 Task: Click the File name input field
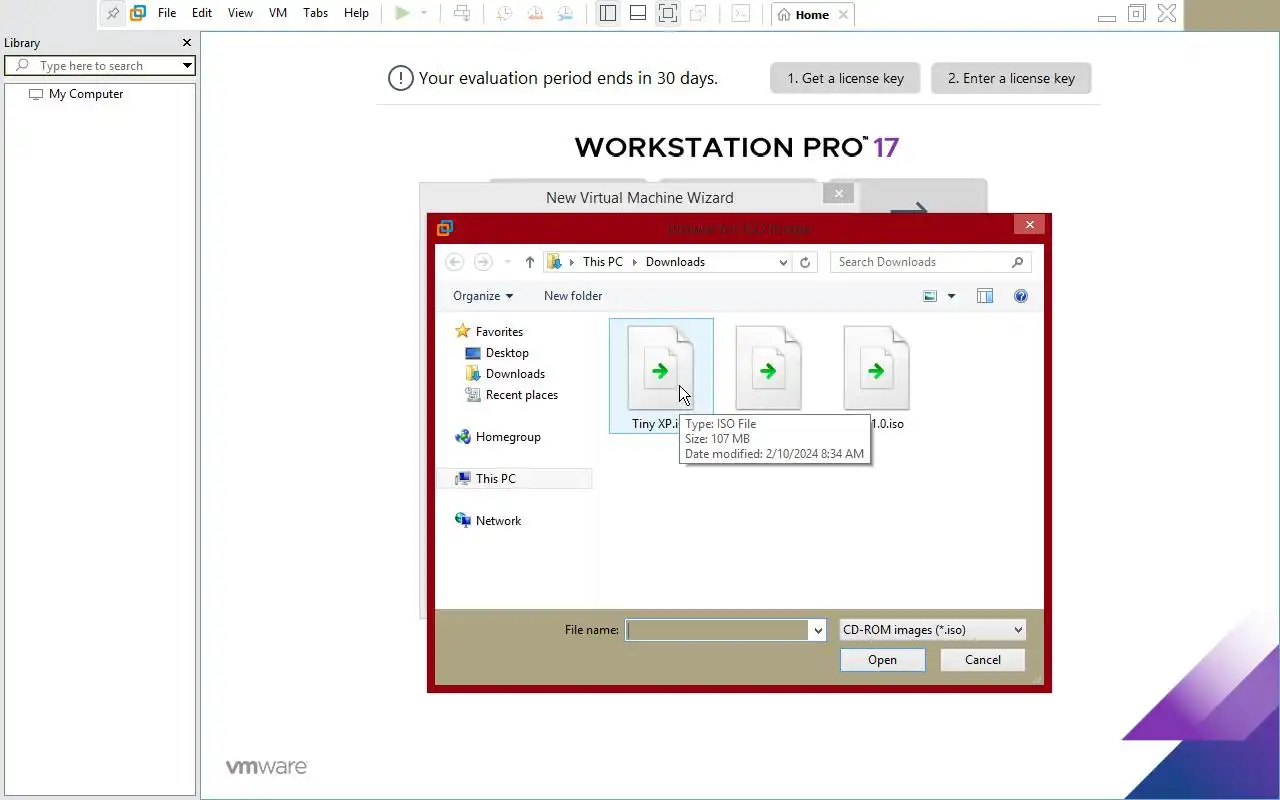tap(717, 630)
